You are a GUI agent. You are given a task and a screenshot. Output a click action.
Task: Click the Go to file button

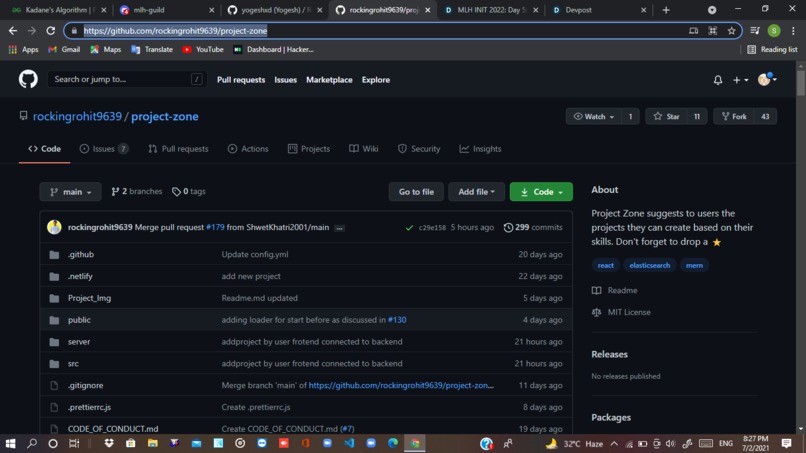tap(416, 192)
